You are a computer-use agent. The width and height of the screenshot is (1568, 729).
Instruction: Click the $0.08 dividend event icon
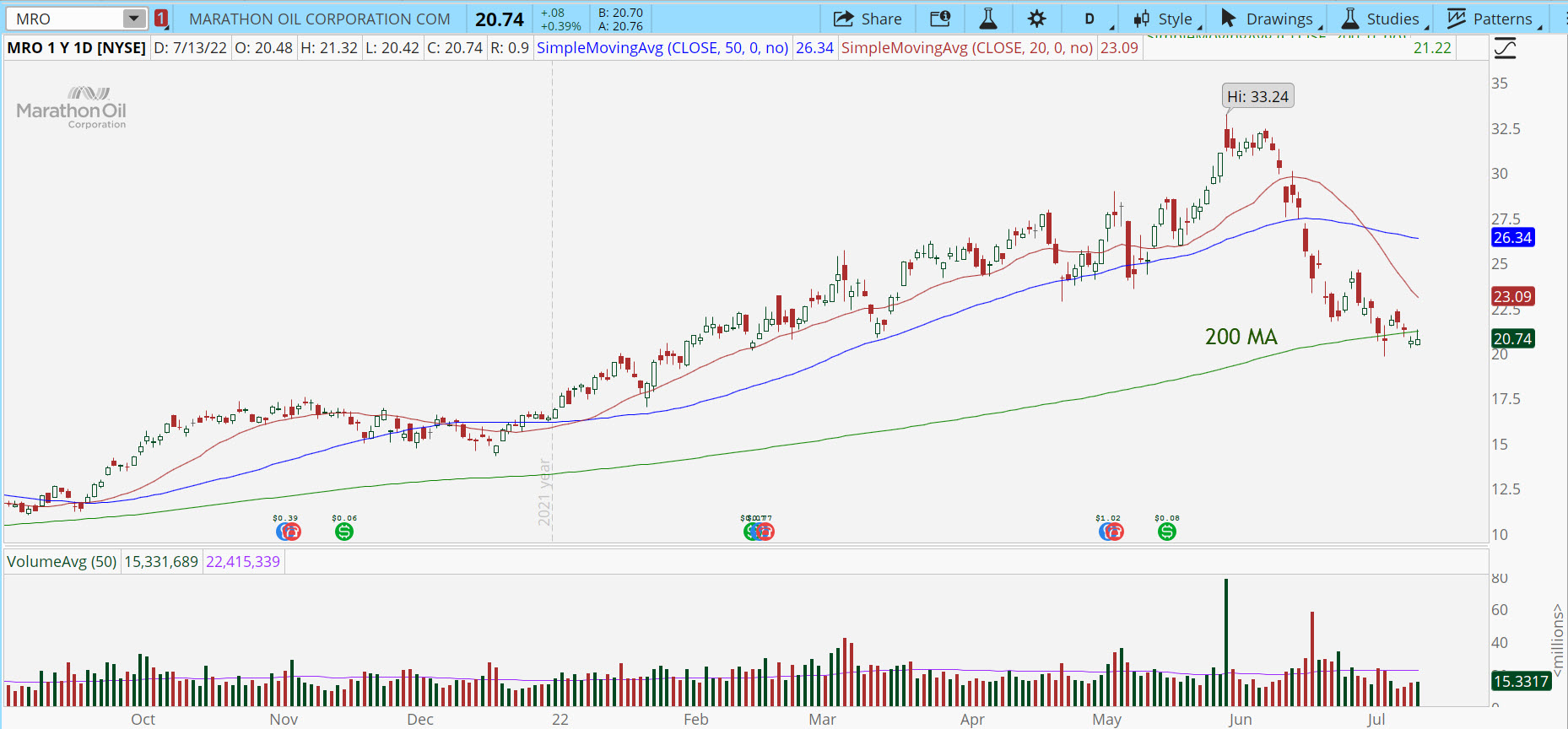coord(1166,532)
